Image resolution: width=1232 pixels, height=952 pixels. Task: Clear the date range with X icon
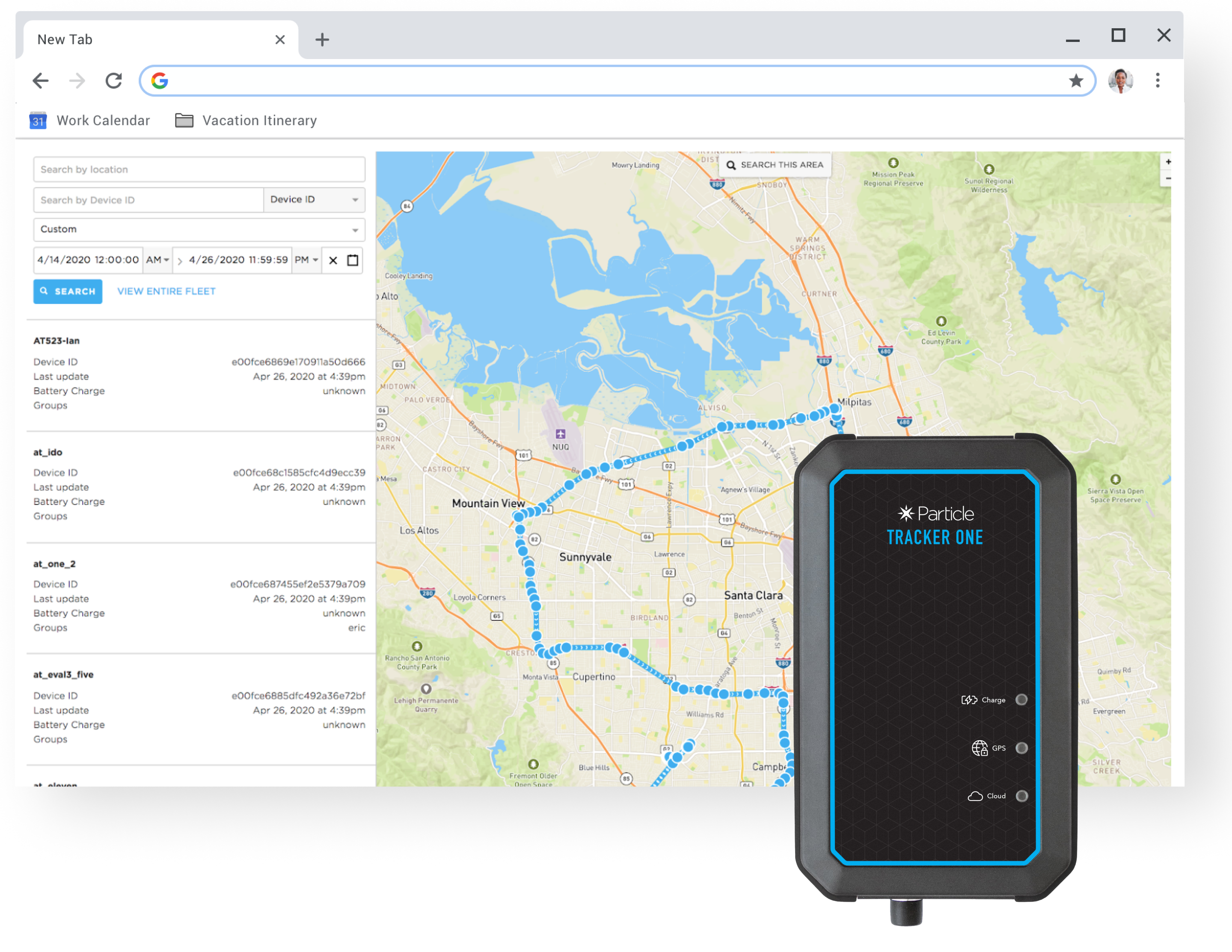(333, 260)
